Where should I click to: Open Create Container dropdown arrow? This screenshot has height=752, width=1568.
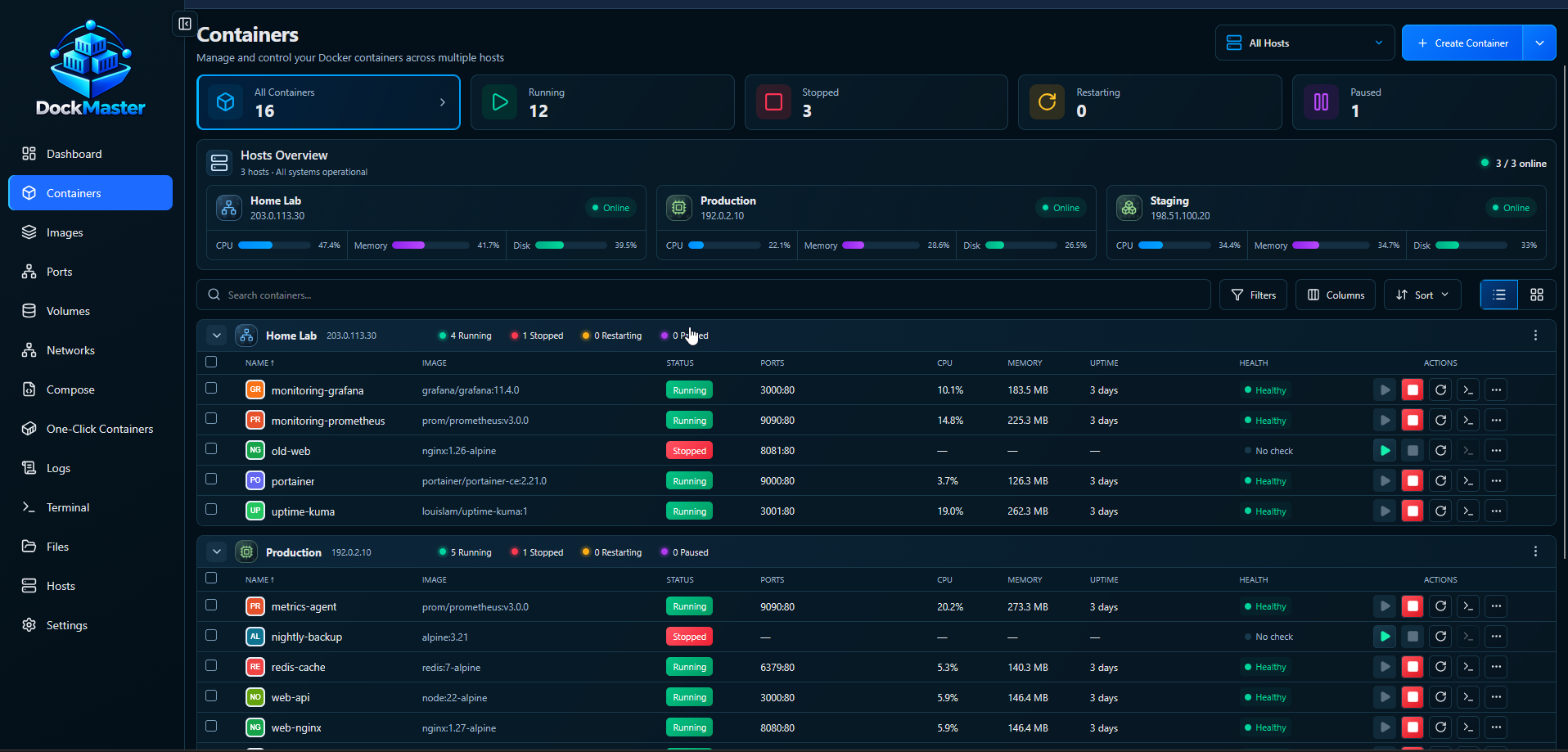tap(1539, 43)
